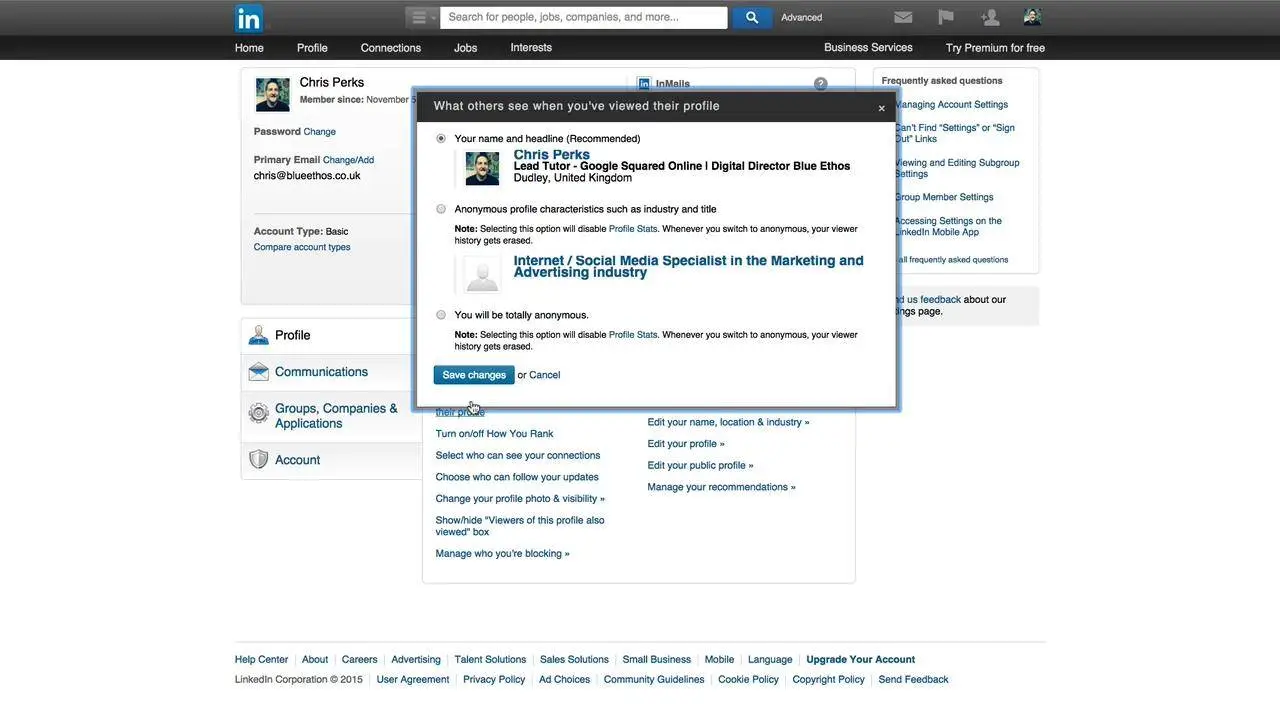Click Choose who can follow your updates

point(517,477)
